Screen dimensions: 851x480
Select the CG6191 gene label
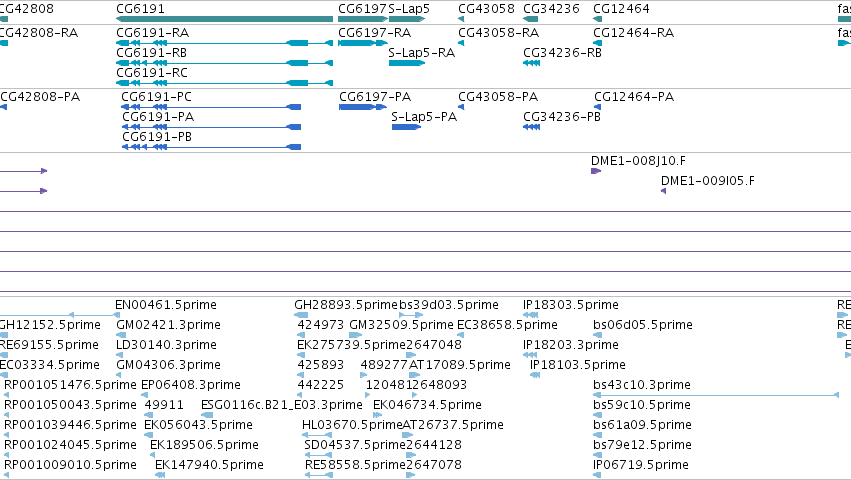click(x=140, y=9)
